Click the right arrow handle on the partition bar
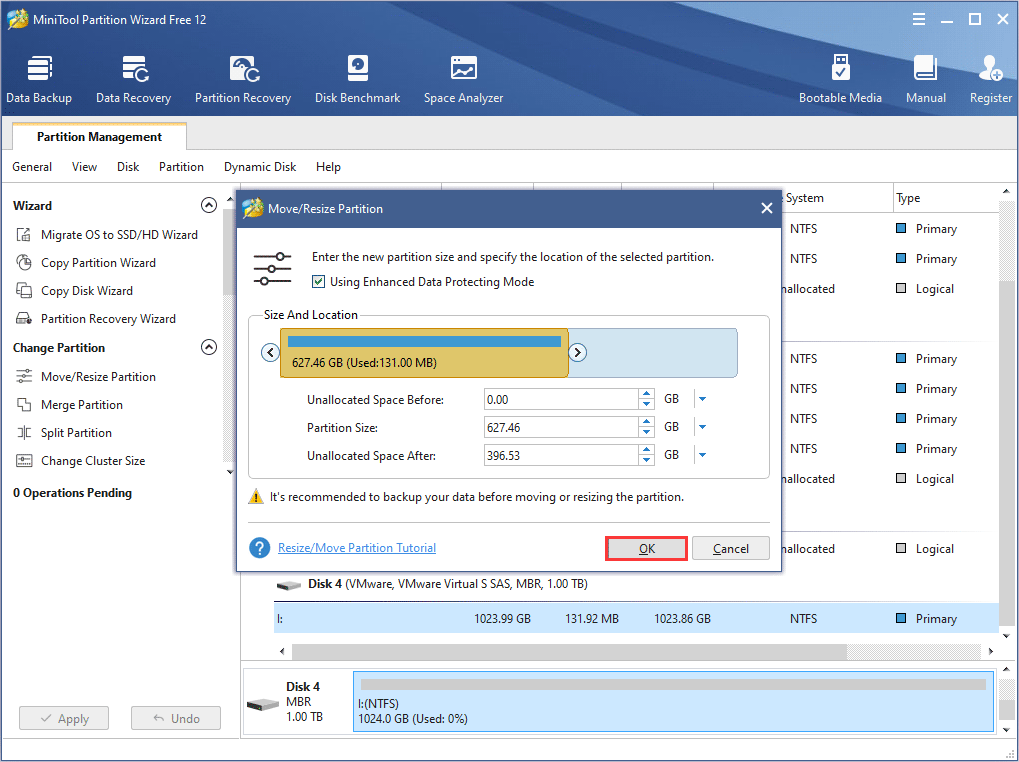This screenshot has height=762, width=1019. [577, 353]
